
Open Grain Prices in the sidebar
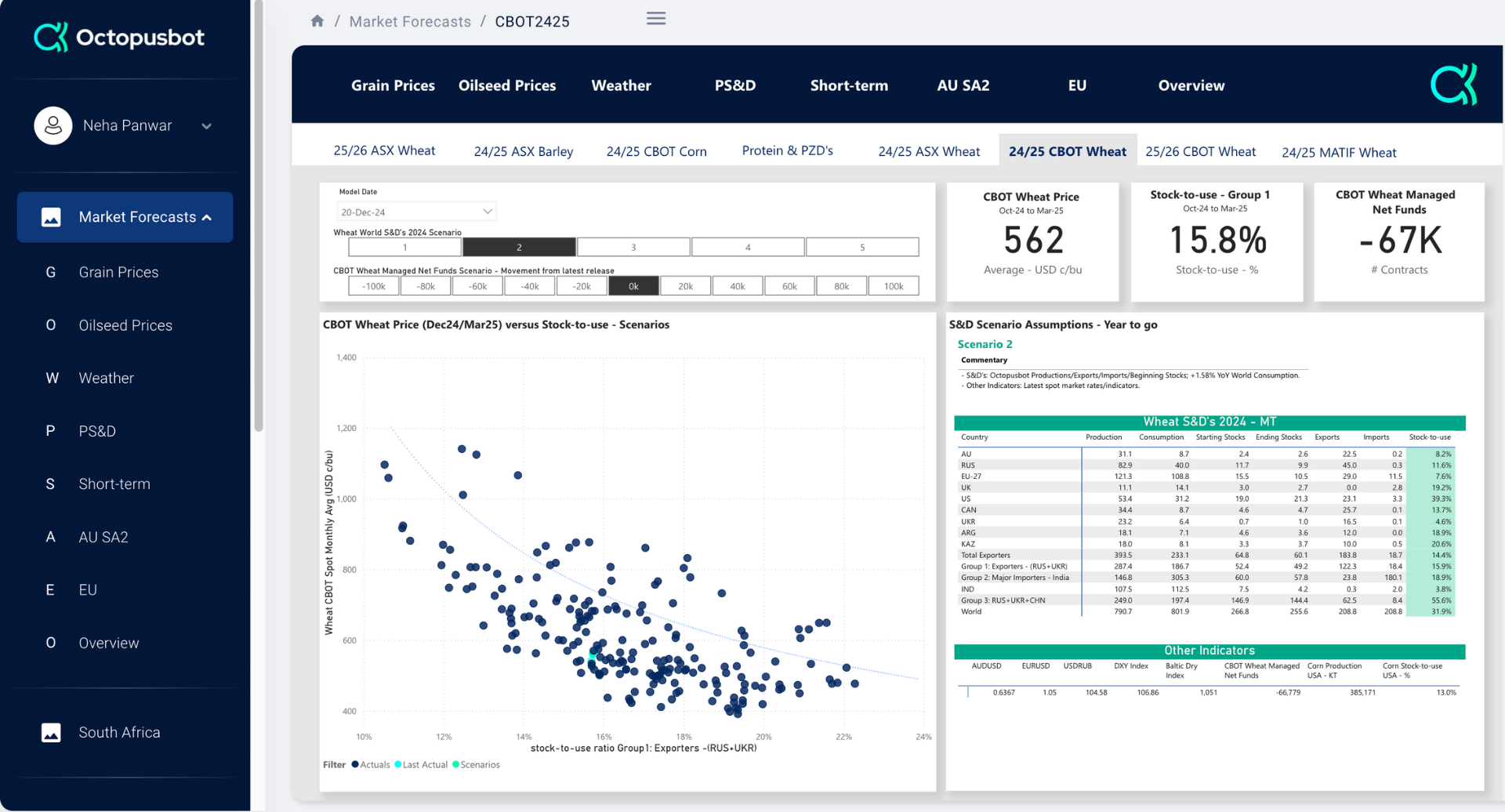(118, 272)
